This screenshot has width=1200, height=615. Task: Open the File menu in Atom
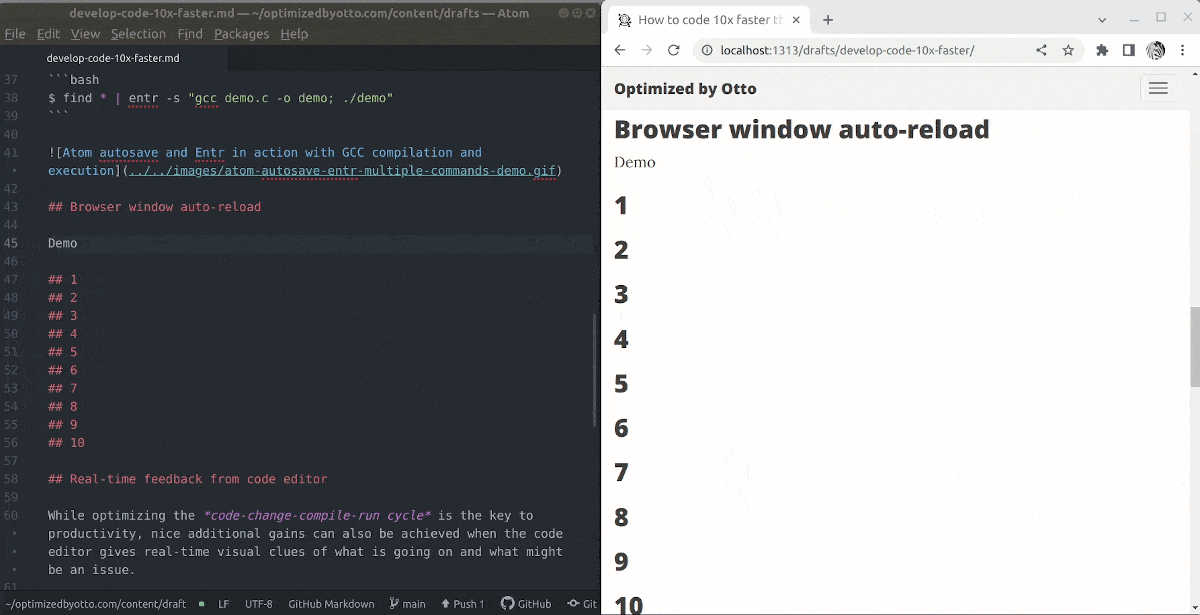click(x=15, y=33)
